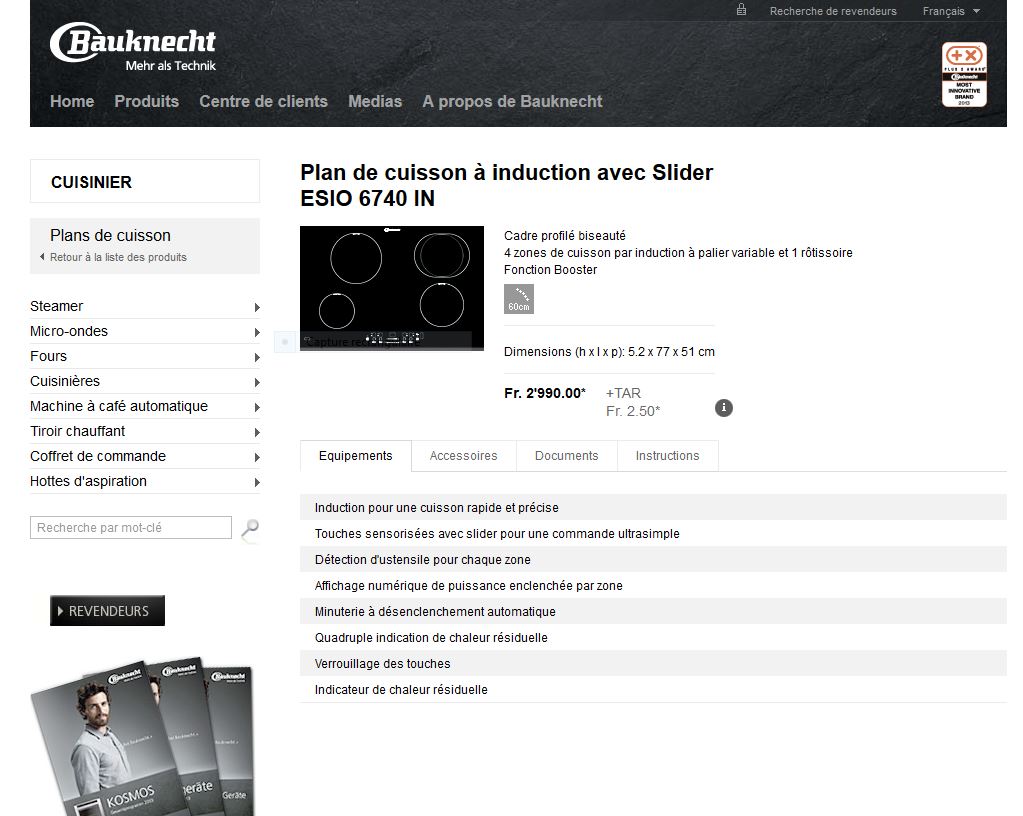Click the Recherche par mot-clé field
1023x816 pixels.
130,528
